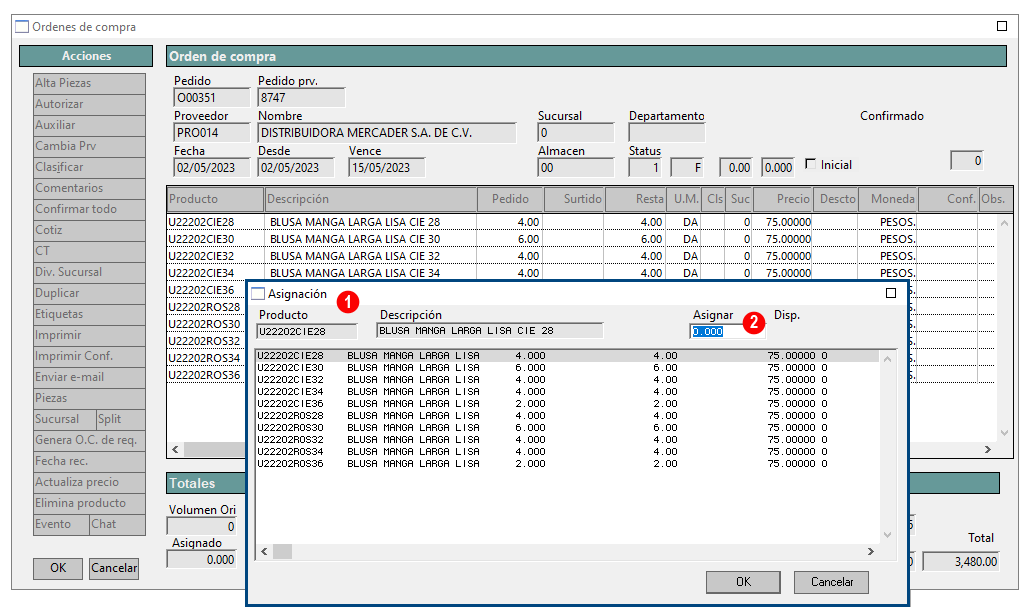Screen dimensions: 1029x616
Task: Click the Asignación list horizontal scrollbar left arrow
Action: (x=264, y=552)
